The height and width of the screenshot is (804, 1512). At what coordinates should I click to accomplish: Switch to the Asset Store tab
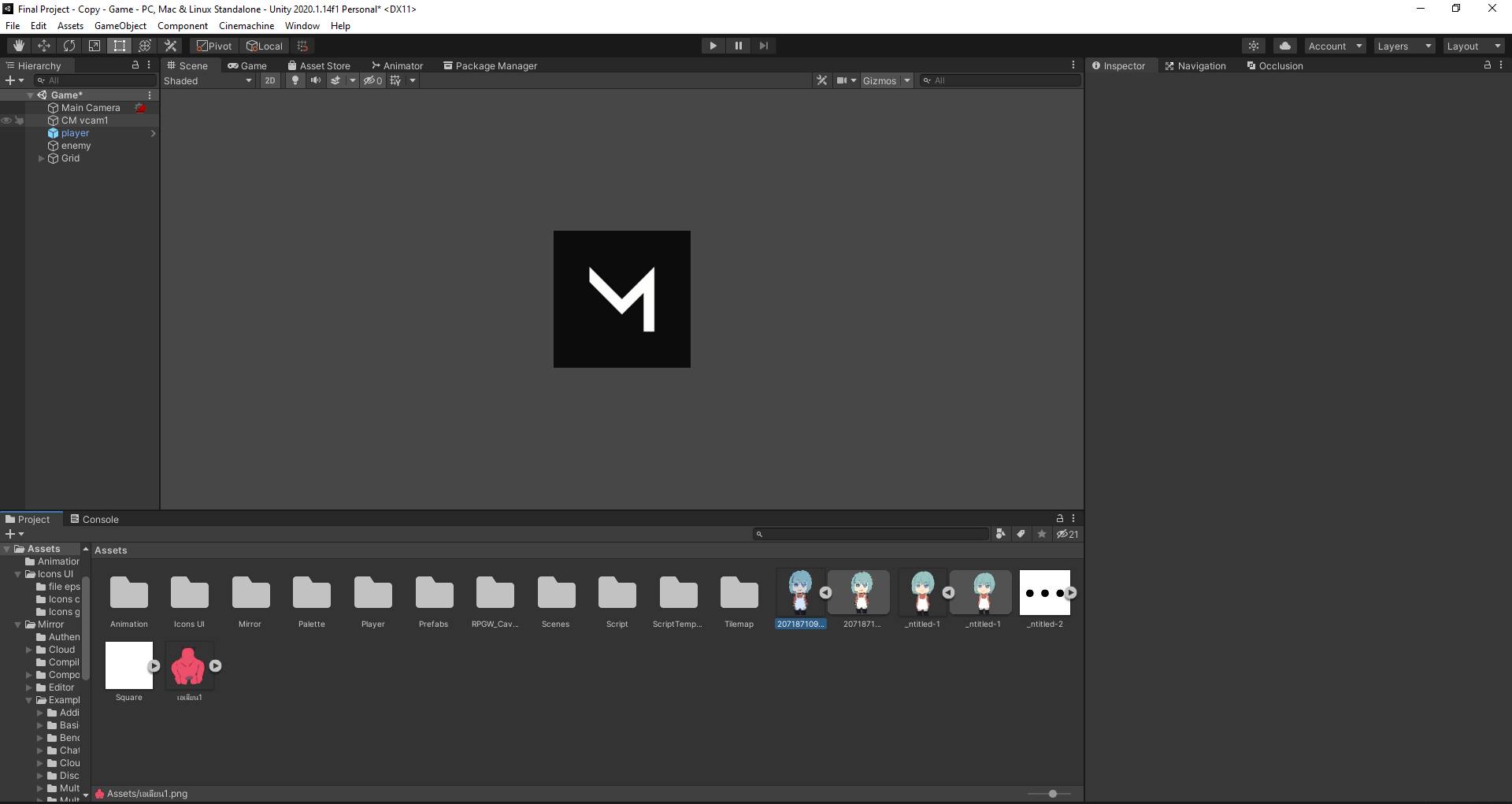pos(319,65)
